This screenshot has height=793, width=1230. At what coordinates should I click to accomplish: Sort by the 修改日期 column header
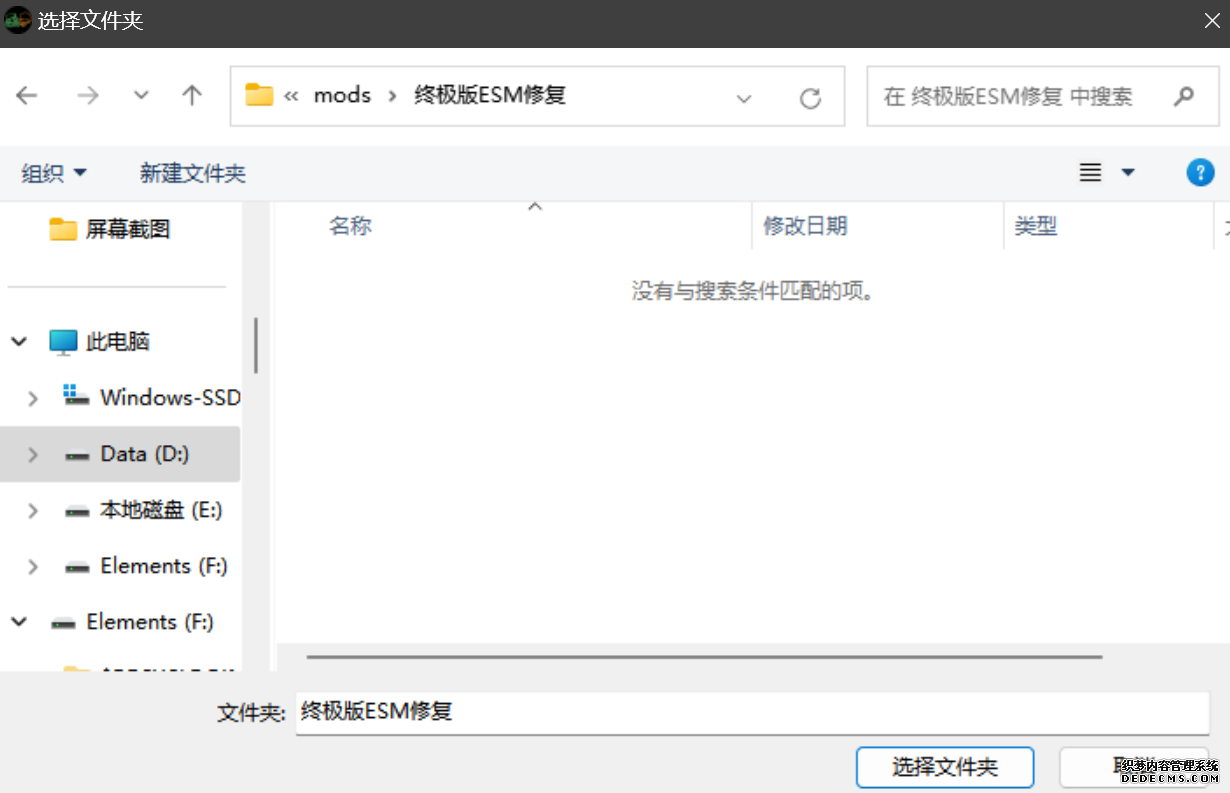[x=805, y=226]
